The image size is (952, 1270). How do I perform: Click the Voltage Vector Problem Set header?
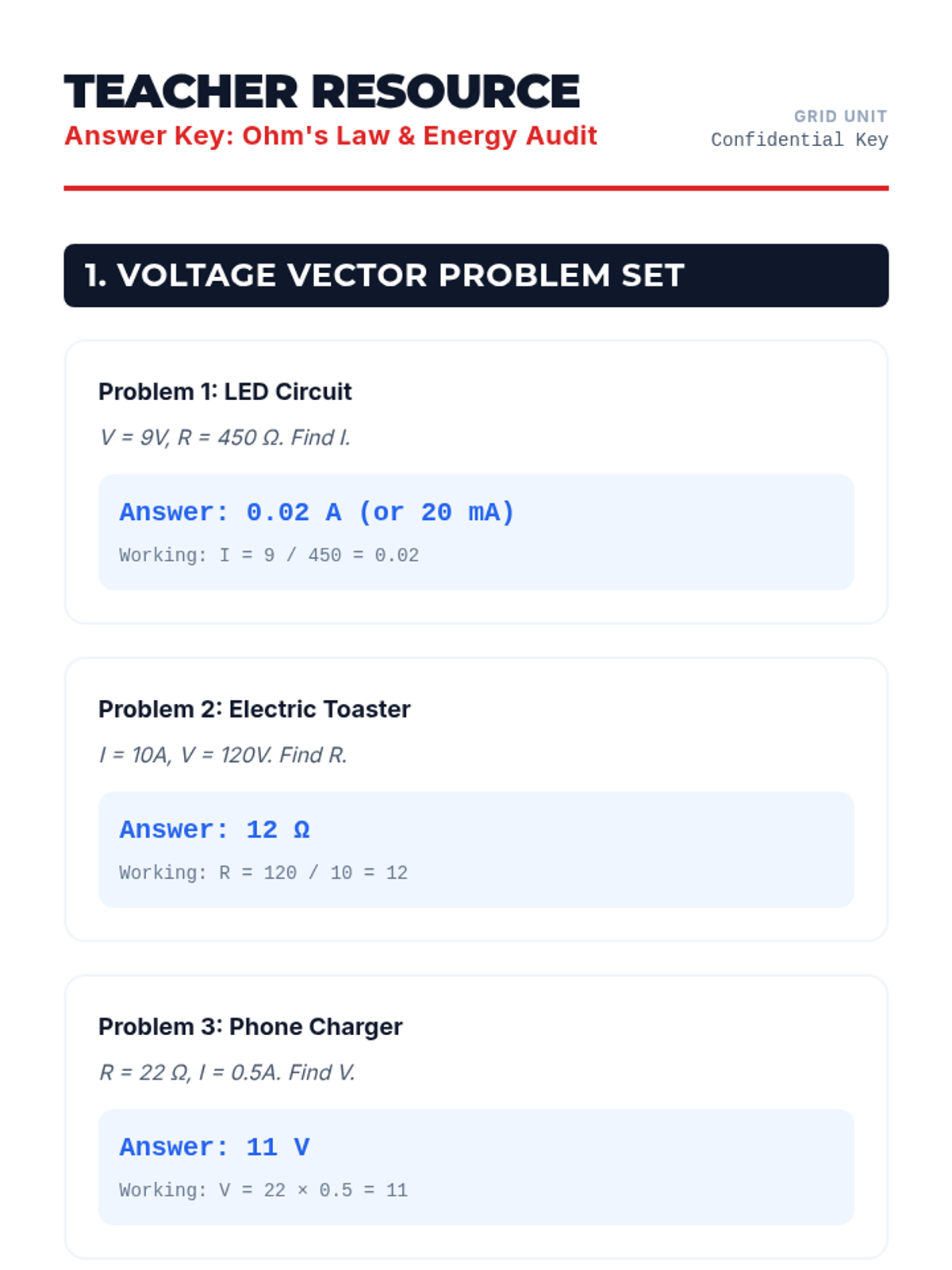(385, 275)
